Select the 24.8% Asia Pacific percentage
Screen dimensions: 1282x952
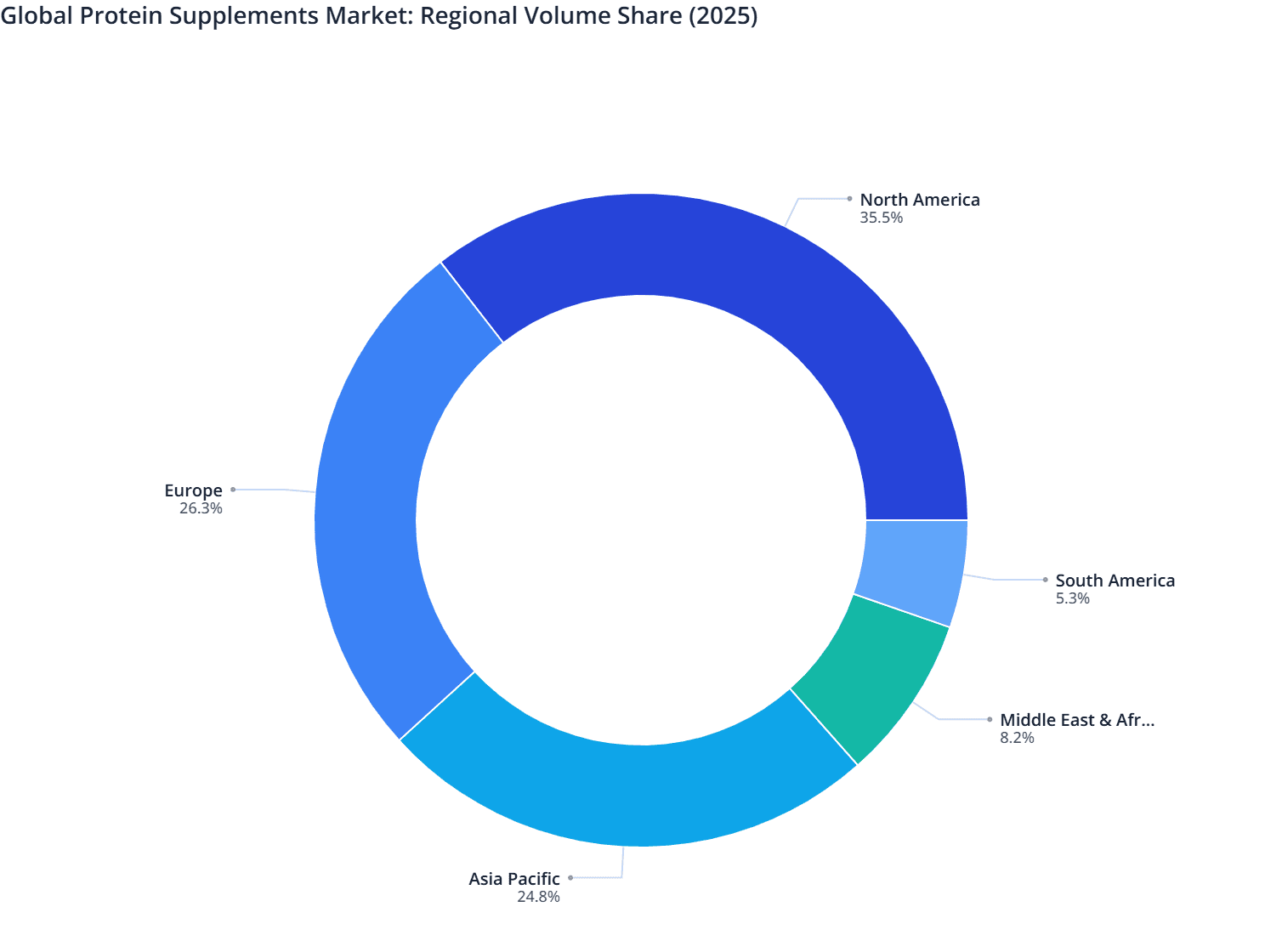click(541, 896)
